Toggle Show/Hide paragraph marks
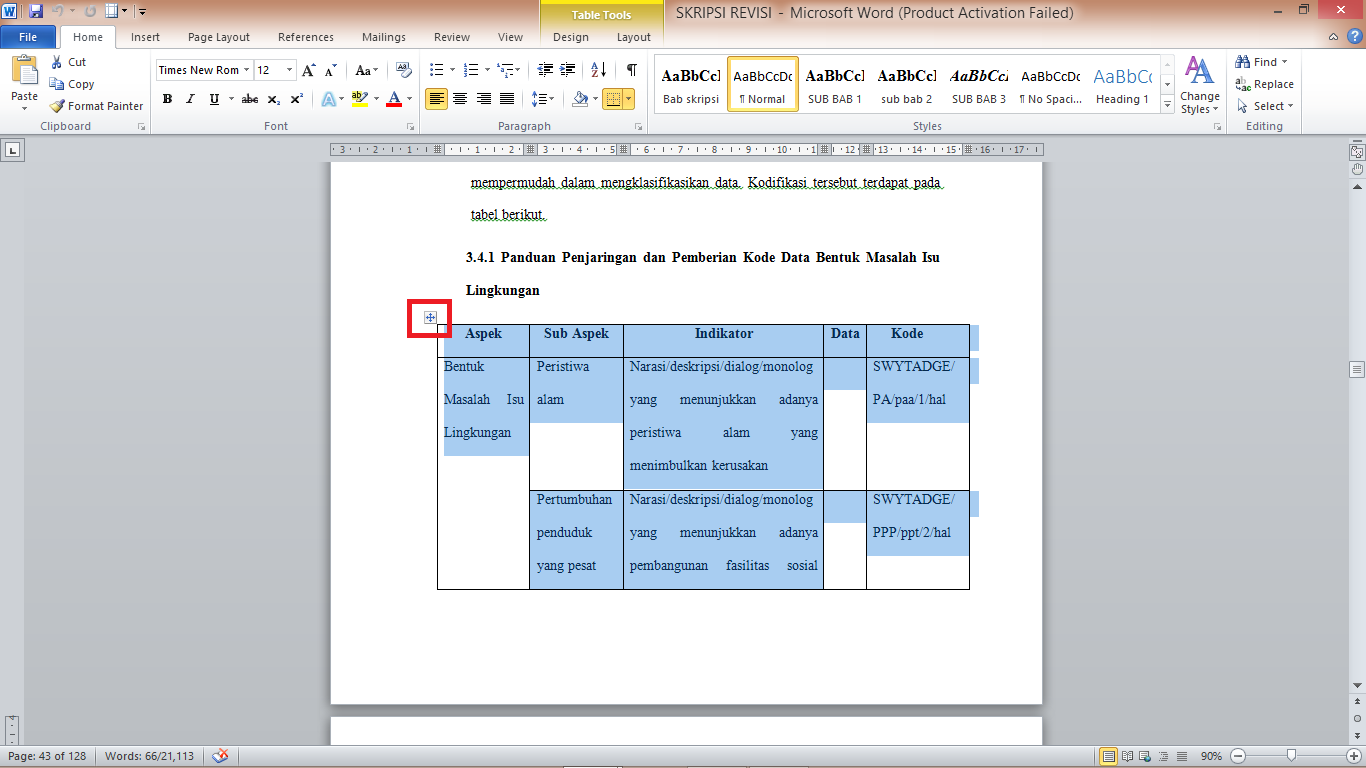The image size is (1366, 768). 630,71
